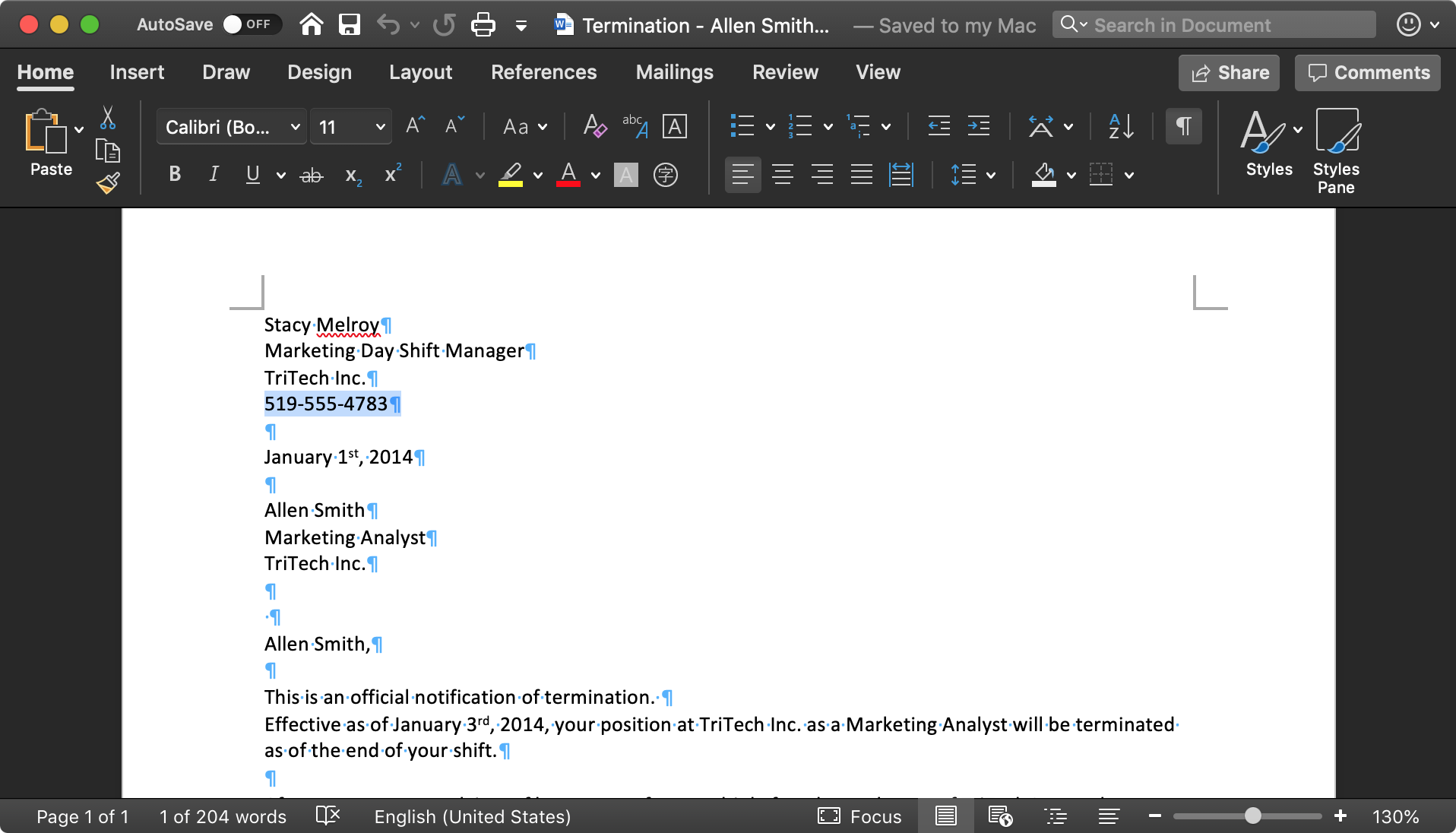Viewport: 1456px width, 833px height.
Task: Increase paragraph indent
Action: pyautogui.click(x=979, y=126)
